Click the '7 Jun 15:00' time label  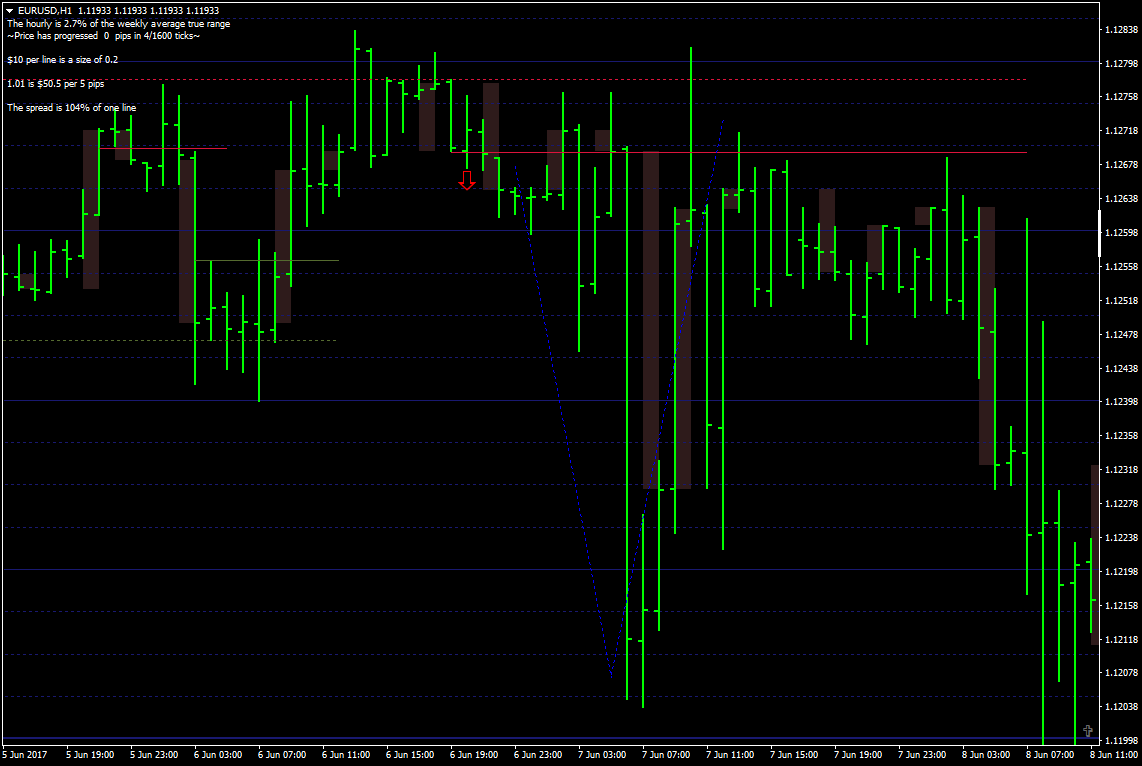click(x=794, y=754)
